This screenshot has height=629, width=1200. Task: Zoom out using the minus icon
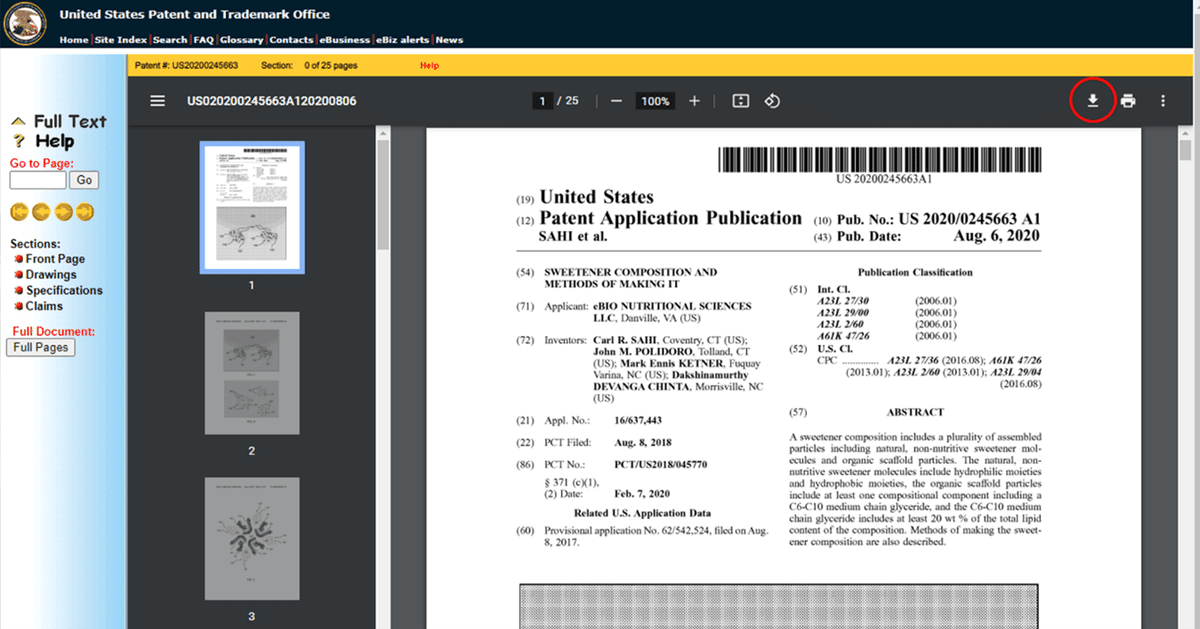tap(616, 100)
